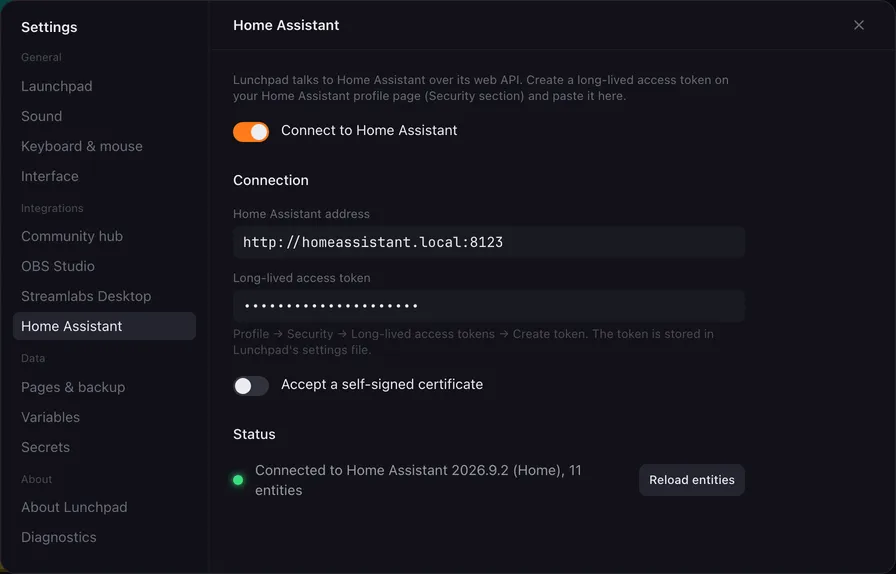Click the About sidebar group label

coord(37,479)
